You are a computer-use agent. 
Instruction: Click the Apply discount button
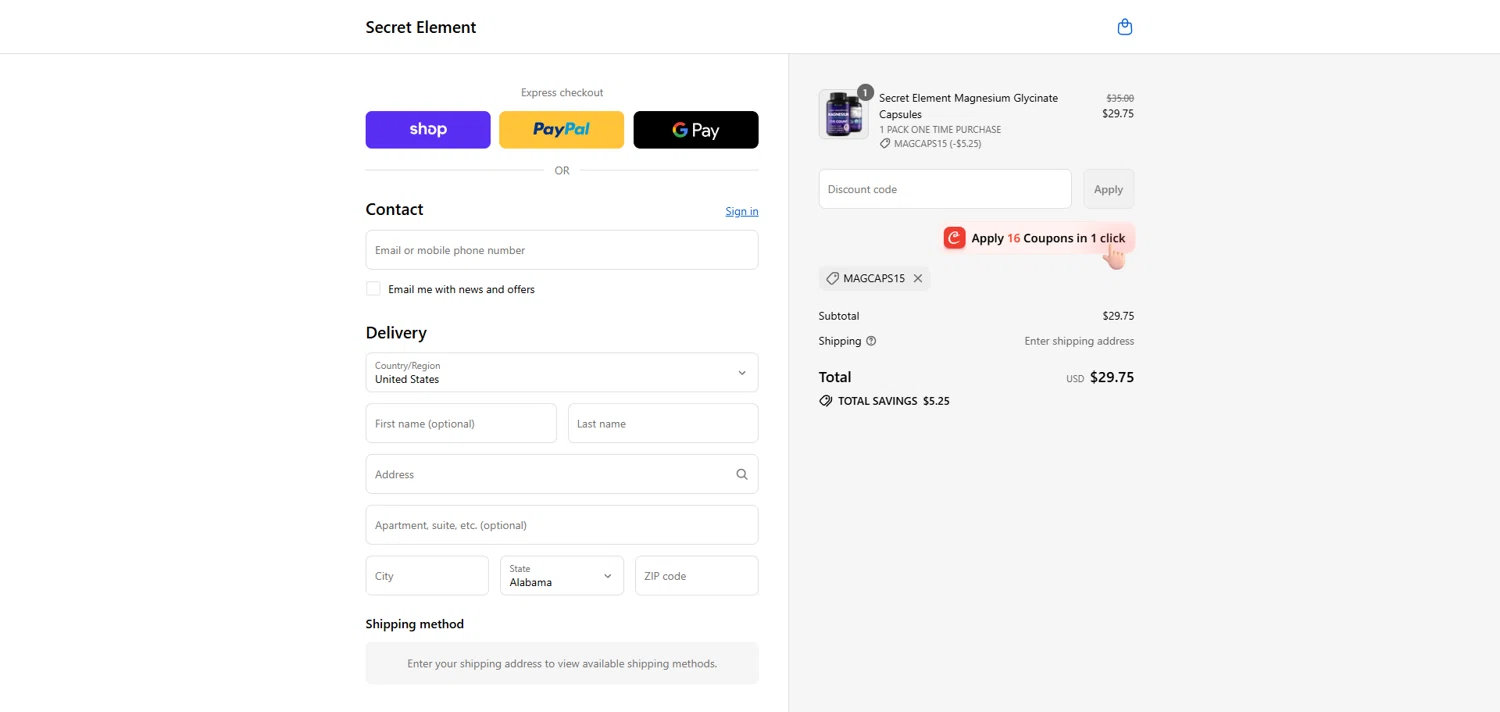[1108, 189]
